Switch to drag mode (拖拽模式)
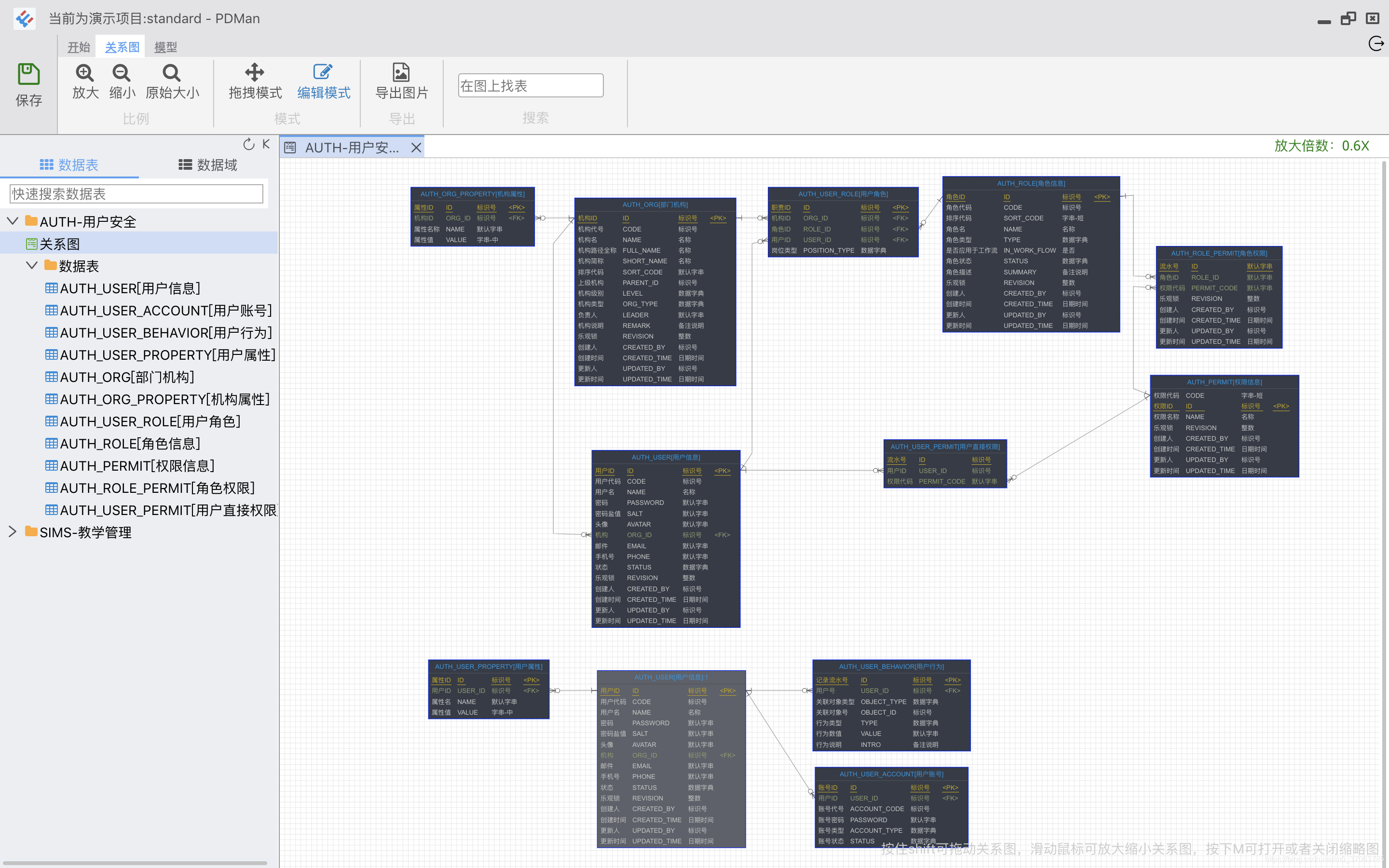This screenshot has width=1389, height=868. tap(255, 82)
